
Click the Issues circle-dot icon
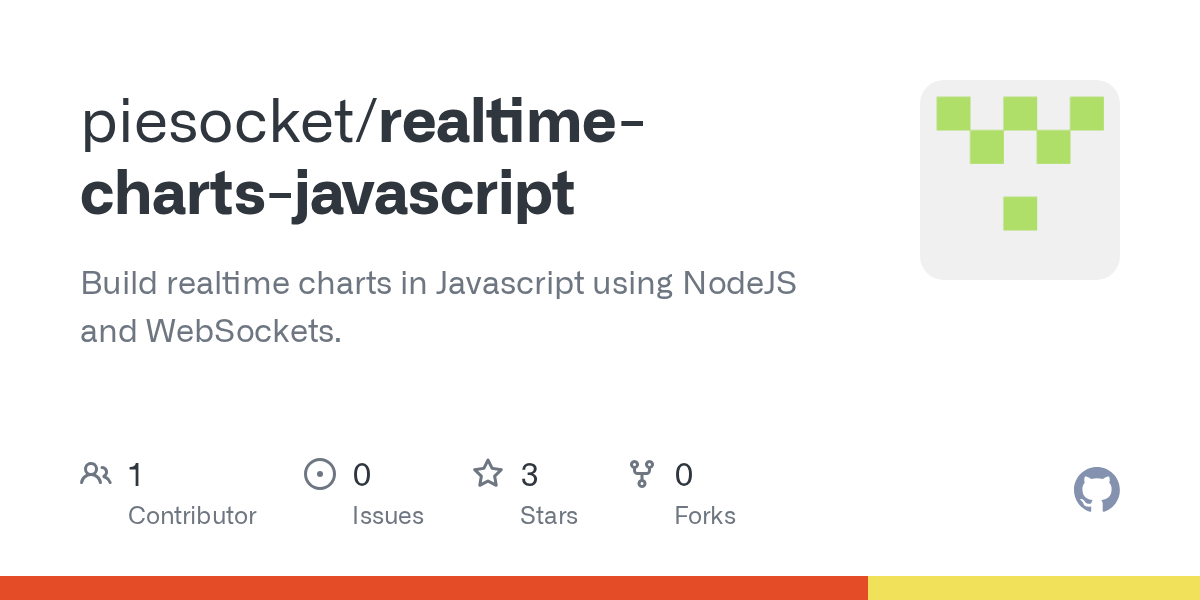[x=319, y=473]
